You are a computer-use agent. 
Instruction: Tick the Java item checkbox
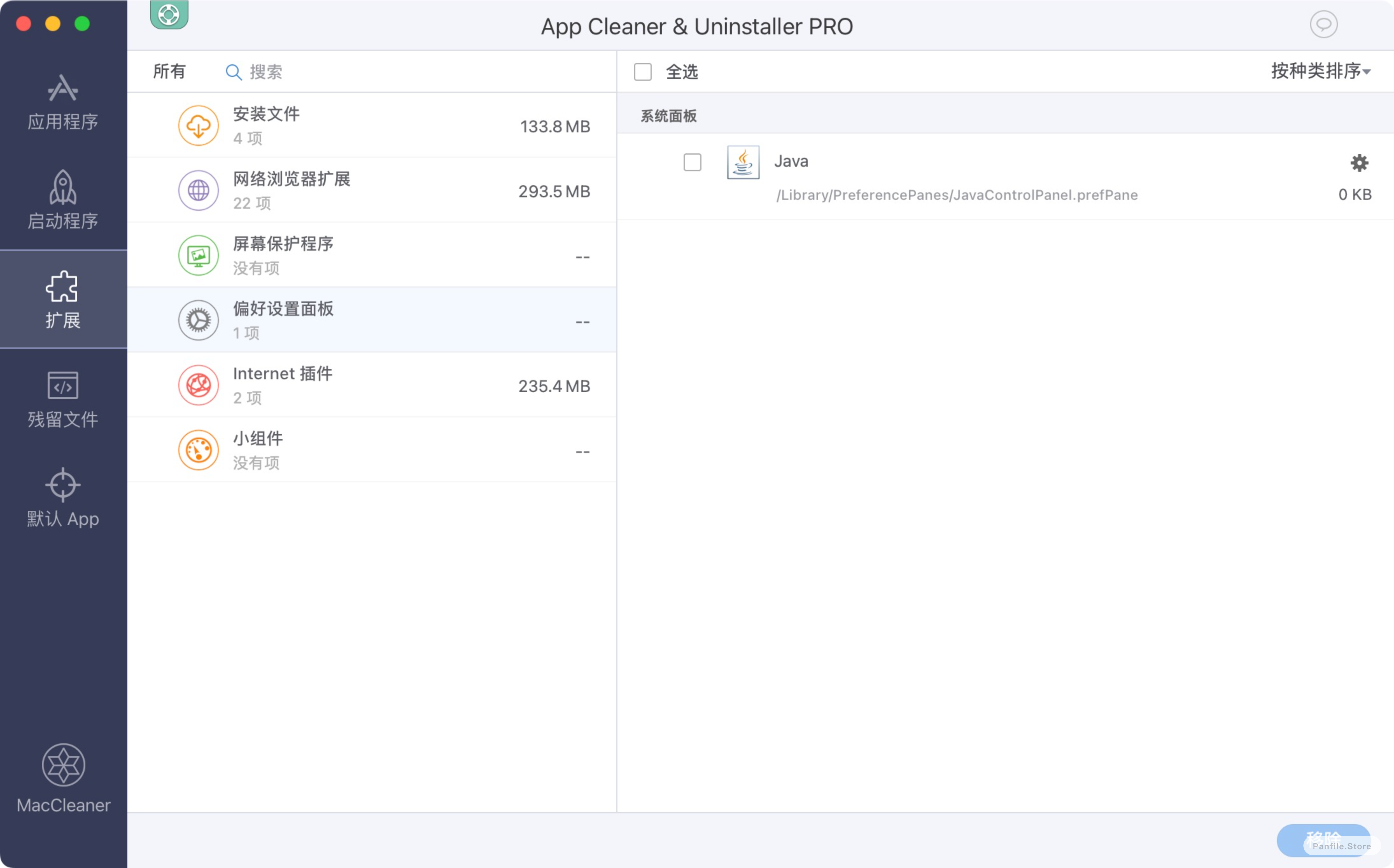693,162
